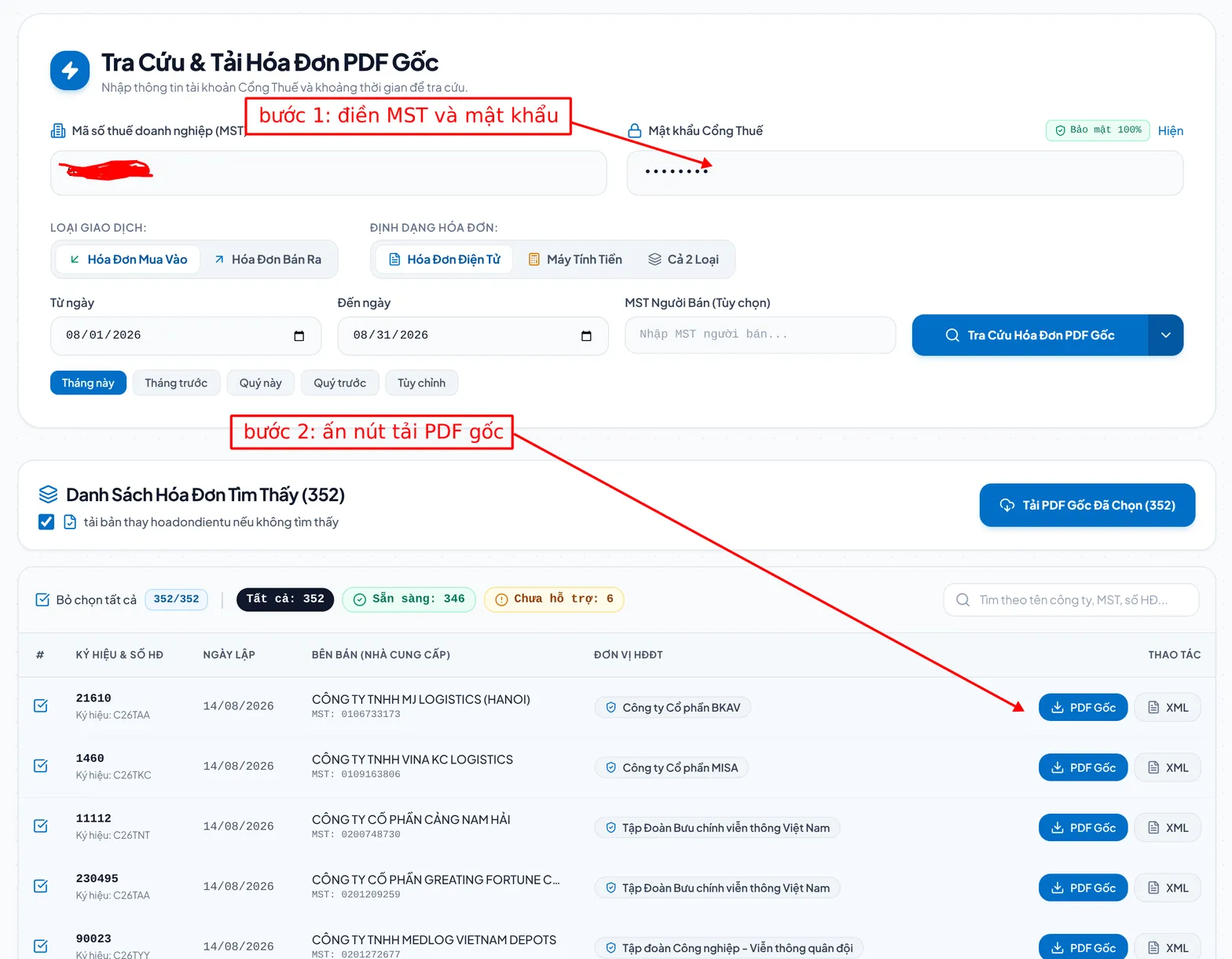The image size is (1232, 959).
Task: Click Tra Cứu Hóa Đơn PDF Gốc button
Action: point(1030,335)
